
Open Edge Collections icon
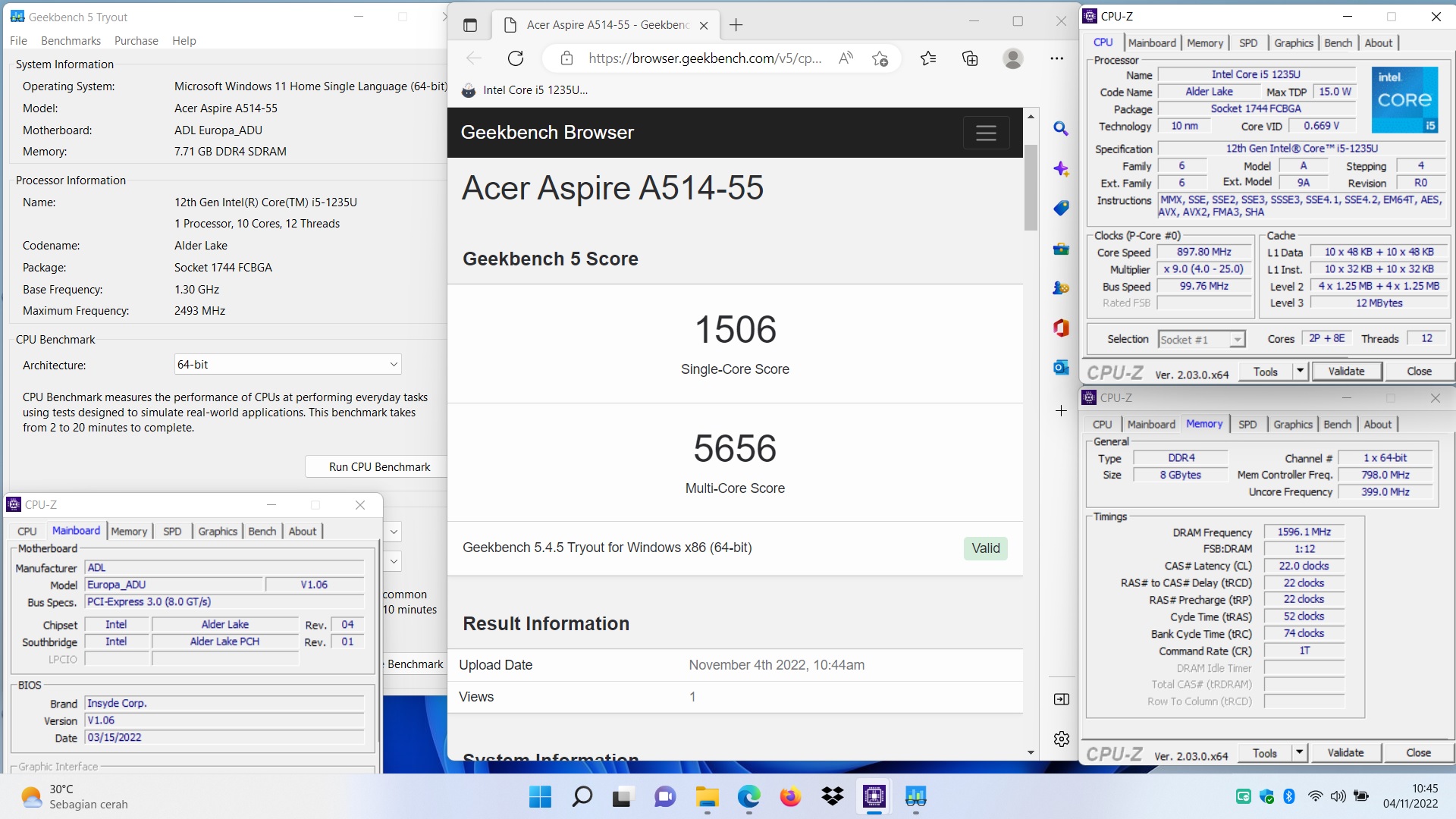[970, 58]
